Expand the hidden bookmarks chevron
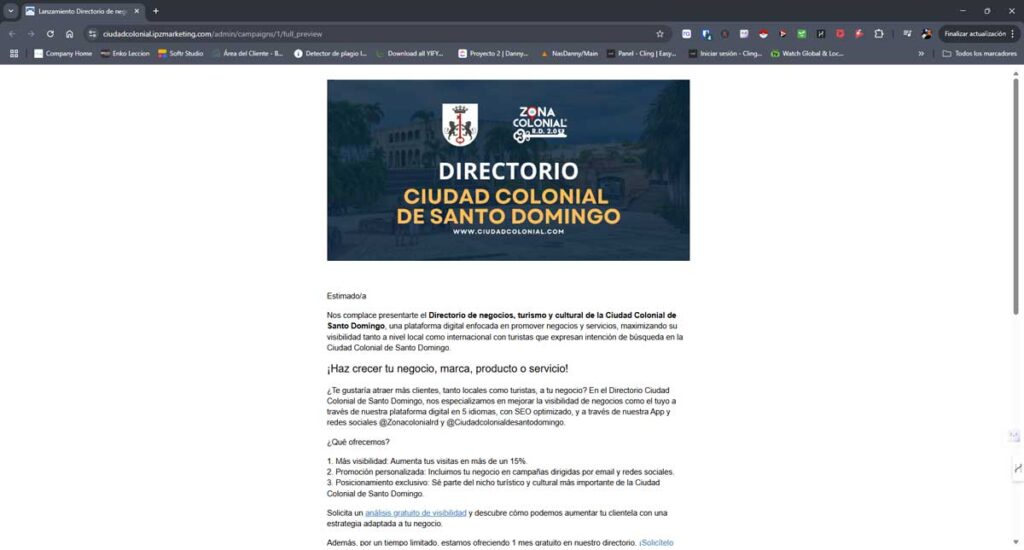 (x=921, y=54)
